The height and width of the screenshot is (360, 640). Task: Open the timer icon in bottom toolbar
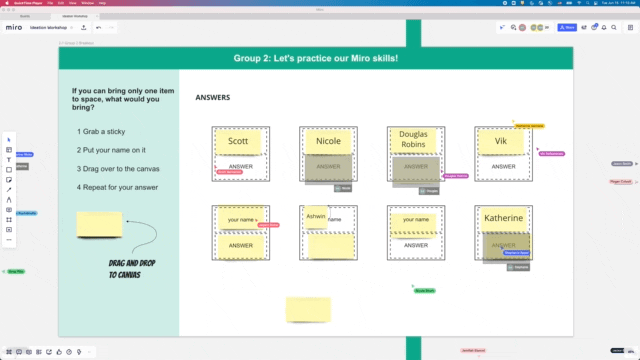tap(69, 352)
